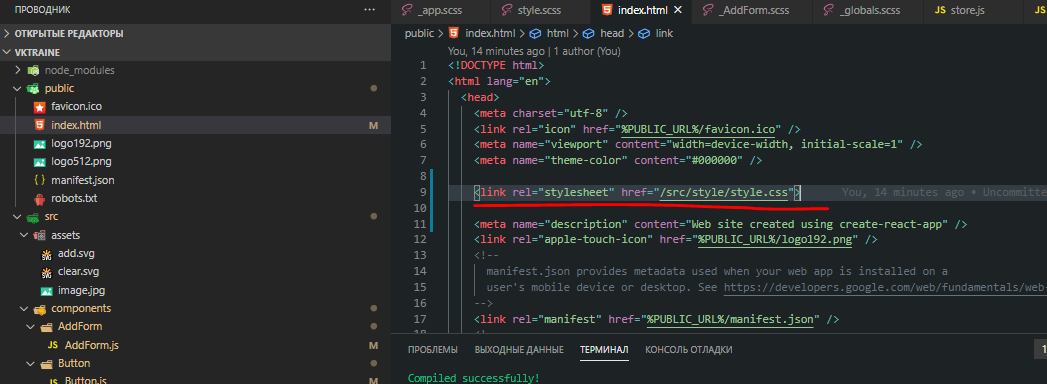Click the src folder icon

pos(33,217)
